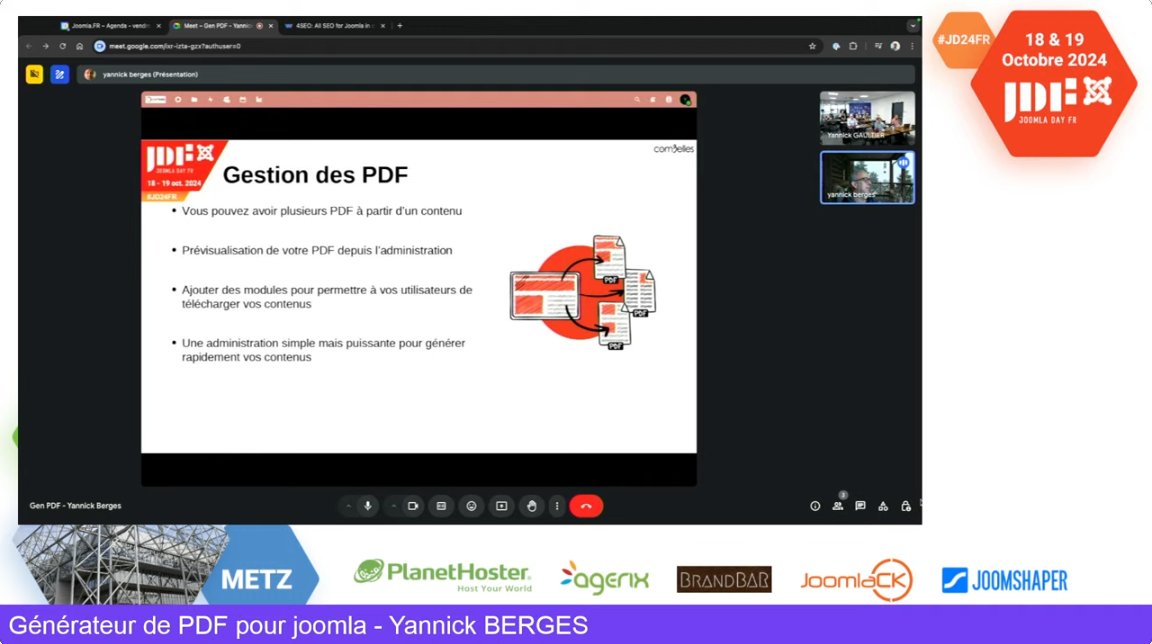Turn off the camera in Meet
The width and height of the screenshot is (1152, 644).
pos(413,506)
